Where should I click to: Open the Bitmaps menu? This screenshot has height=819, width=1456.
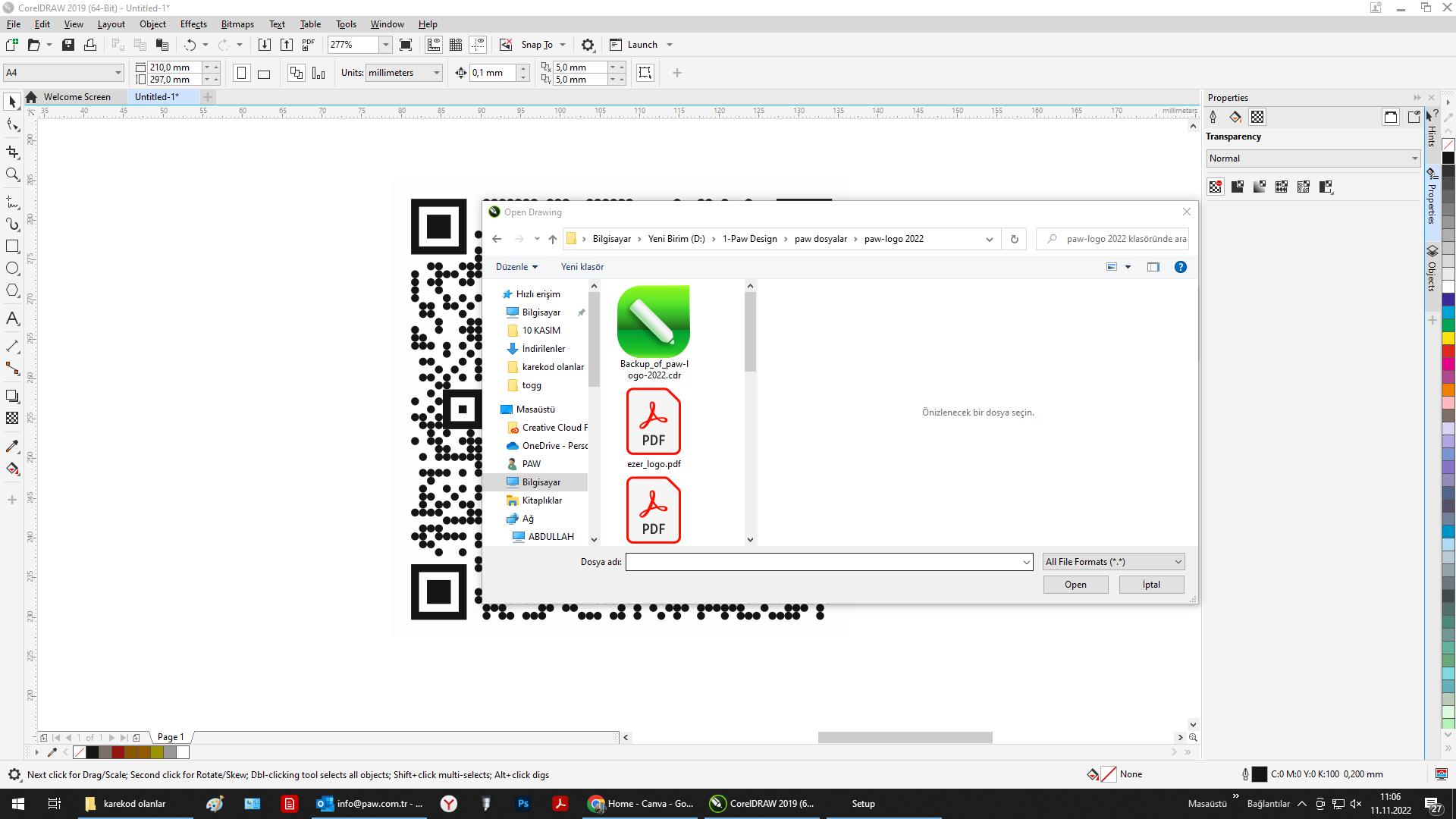pos(237,24)
